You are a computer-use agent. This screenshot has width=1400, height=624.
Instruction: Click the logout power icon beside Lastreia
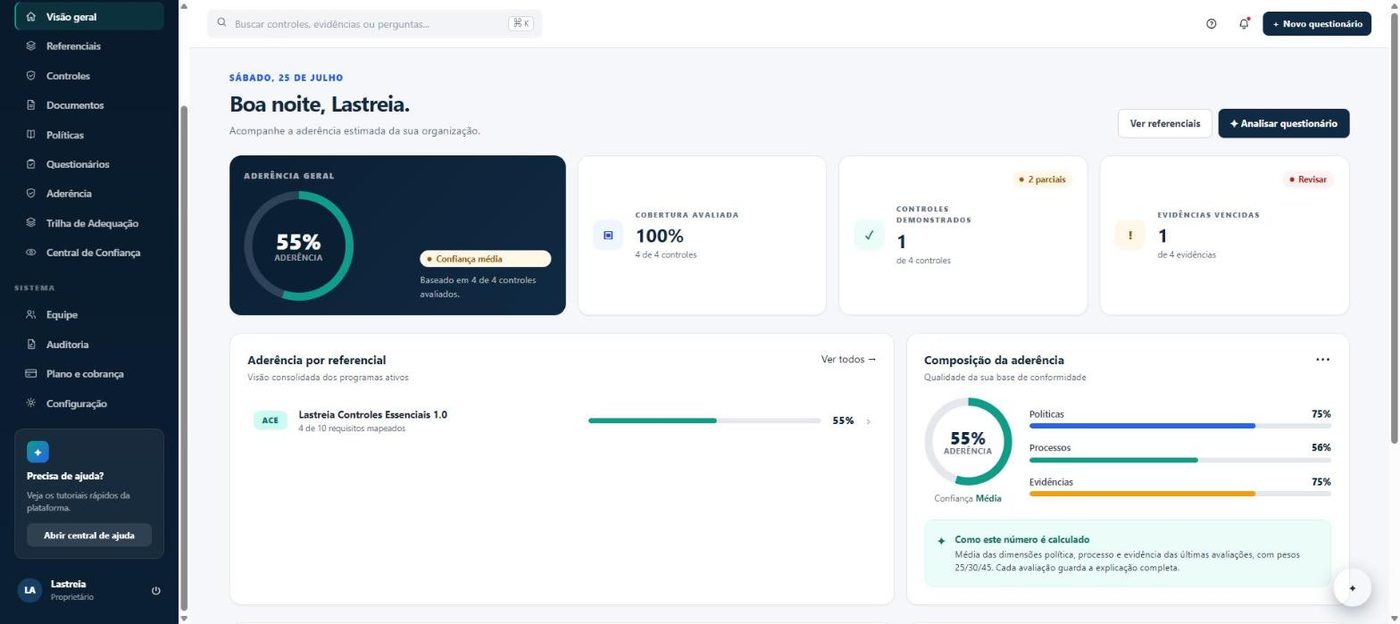(156, 590)
